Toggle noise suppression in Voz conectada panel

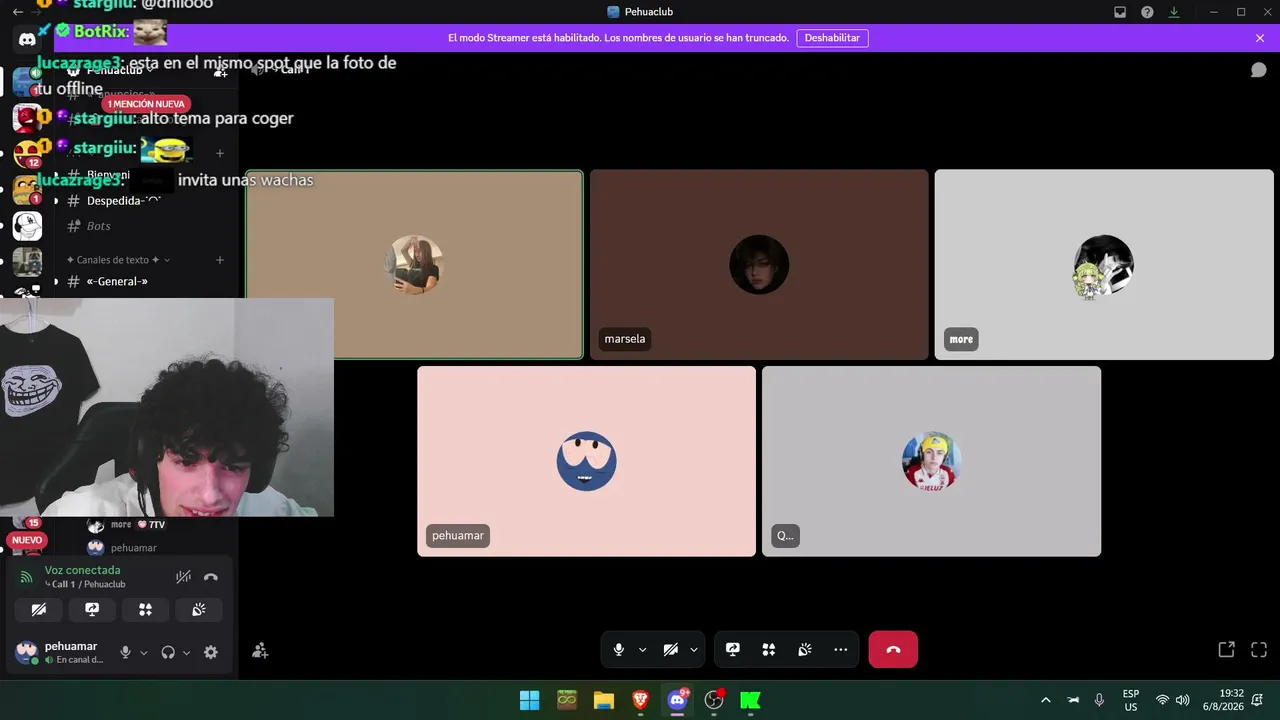(x=183, y=577)
